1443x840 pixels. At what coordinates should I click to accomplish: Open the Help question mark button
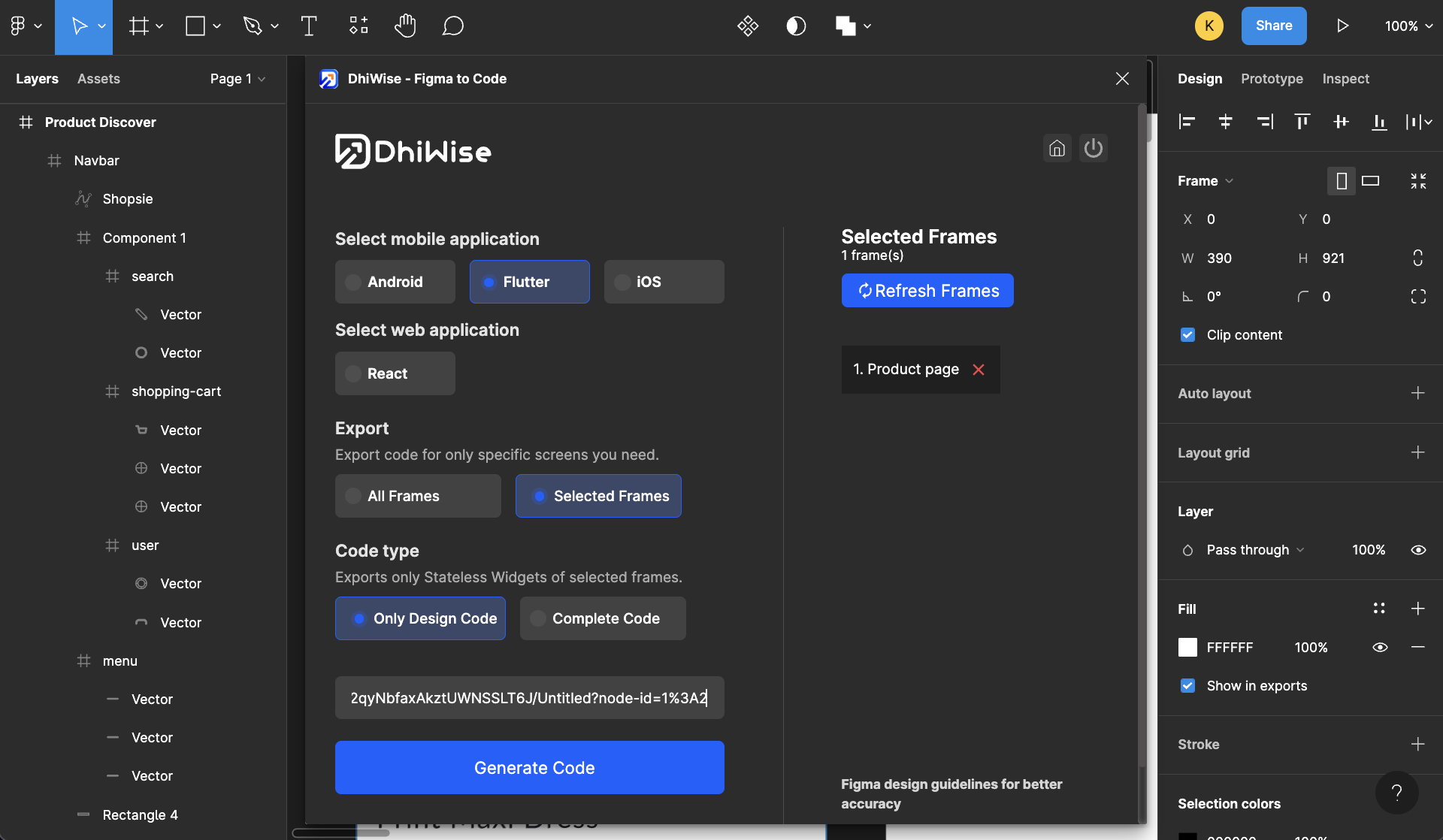pos(1397,793)
